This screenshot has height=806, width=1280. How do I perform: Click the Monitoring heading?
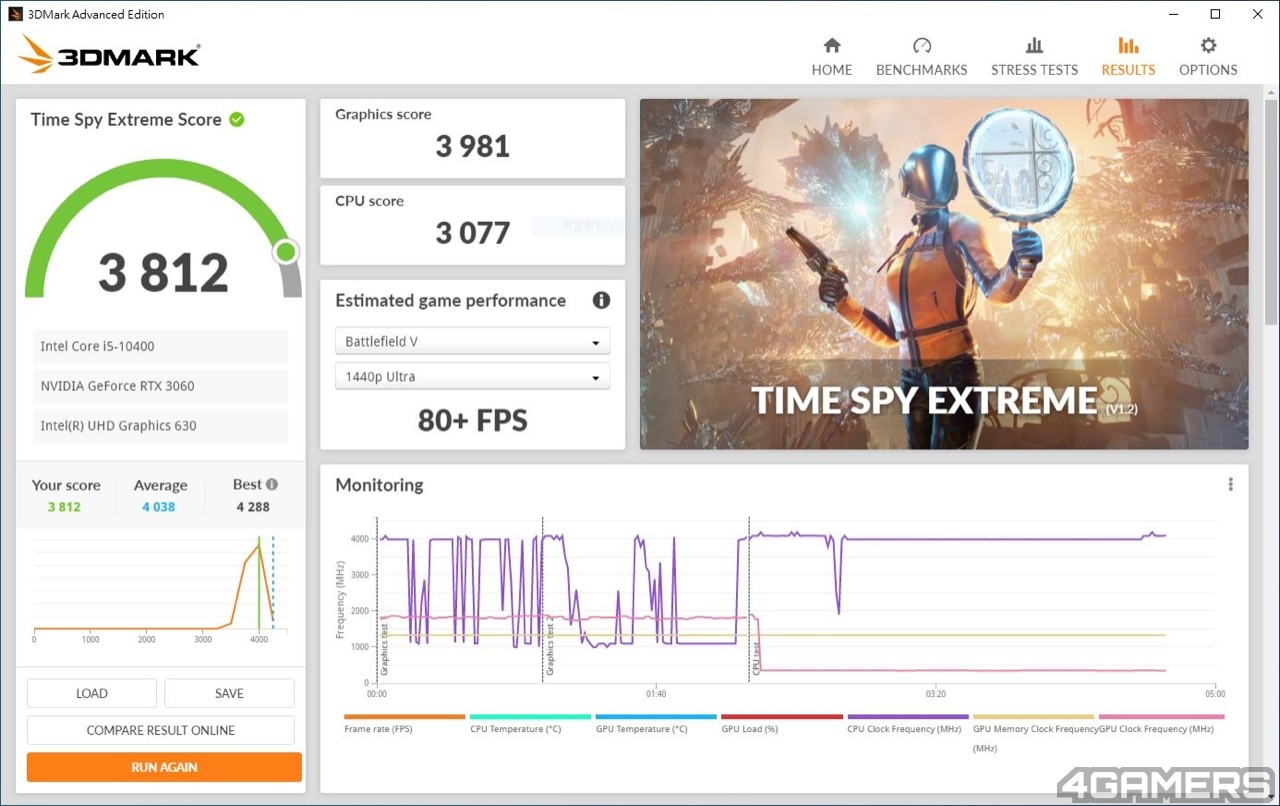pyautogui.click(x=379, y=485)
